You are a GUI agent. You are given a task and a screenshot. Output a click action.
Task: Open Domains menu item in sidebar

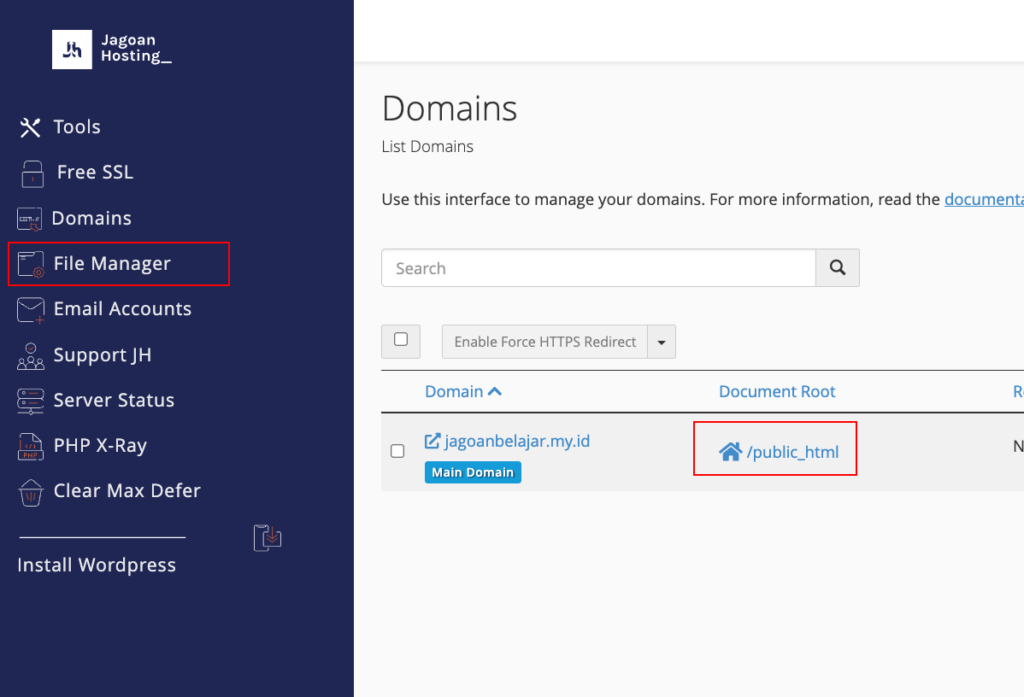click(x=91, y=218)
